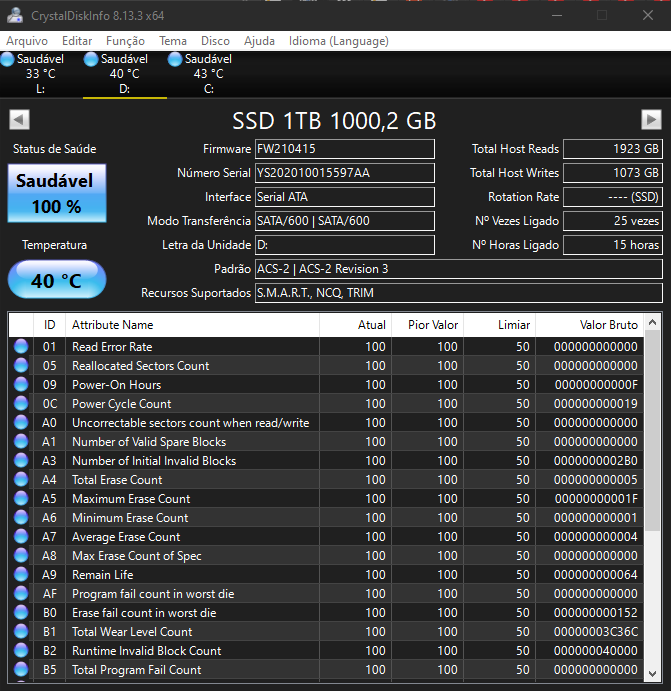671x691 pixels.
Task: Click the Pior Valor column header
Action: coord(427,325)
